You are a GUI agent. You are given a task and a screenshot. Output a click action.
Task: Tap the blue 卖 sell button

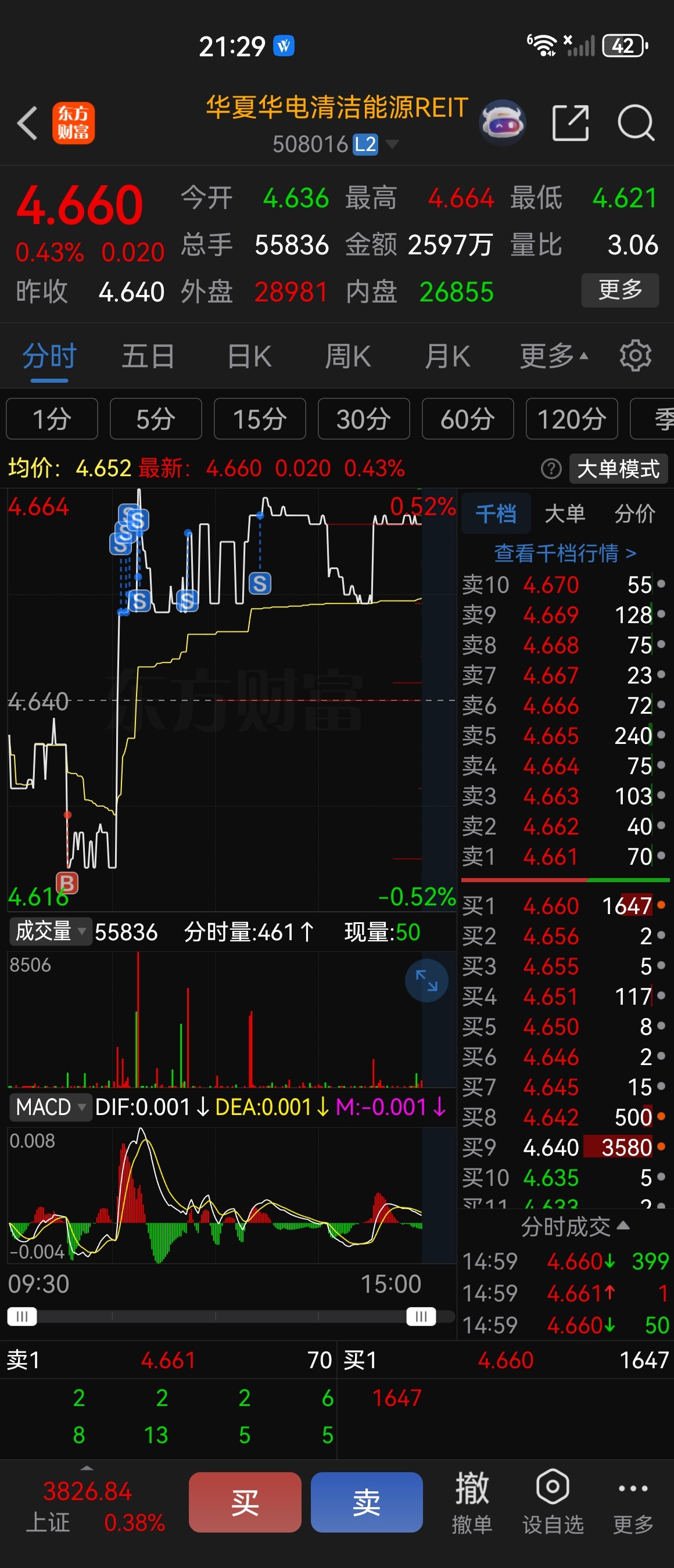coord(367,1502)
